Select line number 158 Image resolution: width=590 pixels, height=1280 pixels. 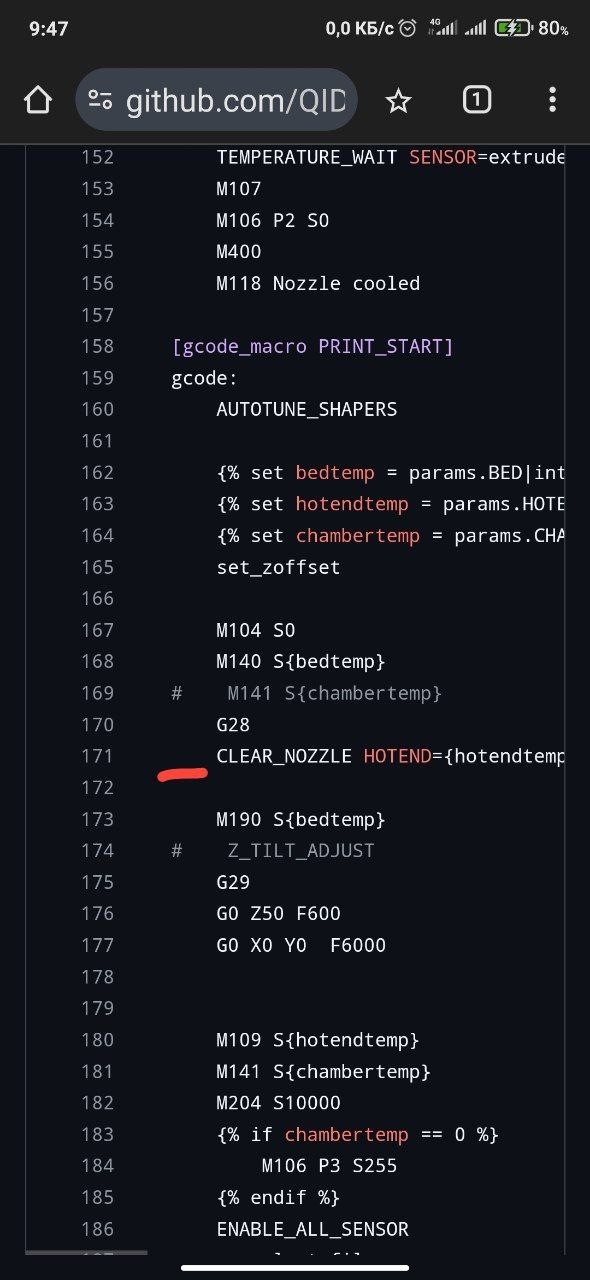(97, 346)
